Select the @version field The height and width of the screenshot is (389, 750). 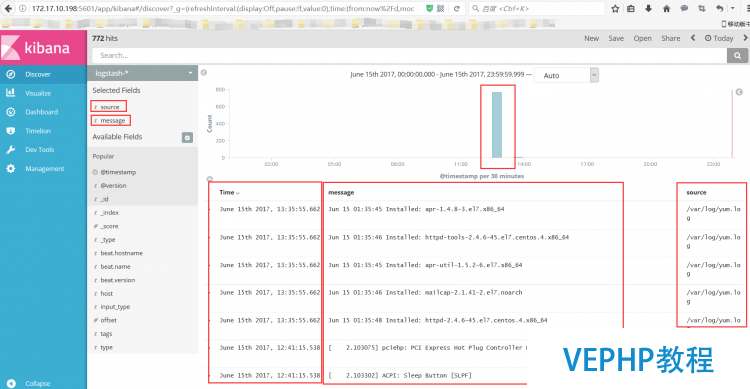pos(113,186)
